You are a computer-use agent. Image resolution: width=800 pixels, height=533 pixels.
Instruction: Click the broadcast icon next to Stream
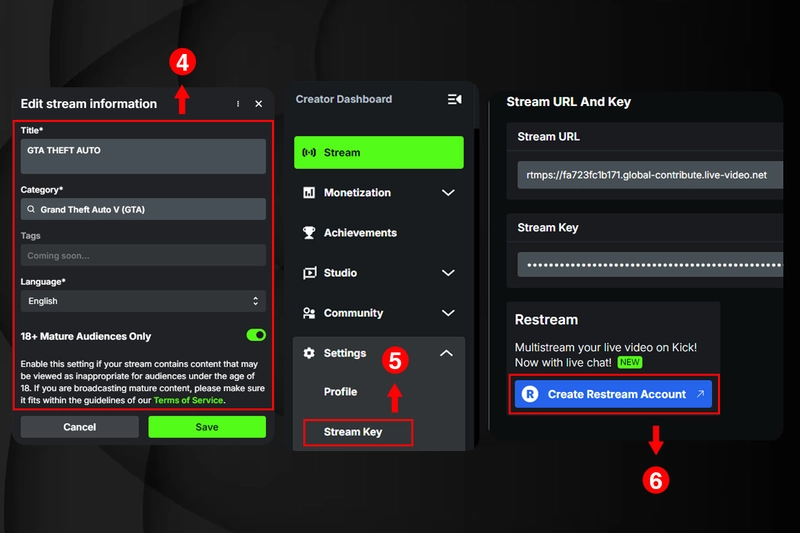[x=309, y=153]
